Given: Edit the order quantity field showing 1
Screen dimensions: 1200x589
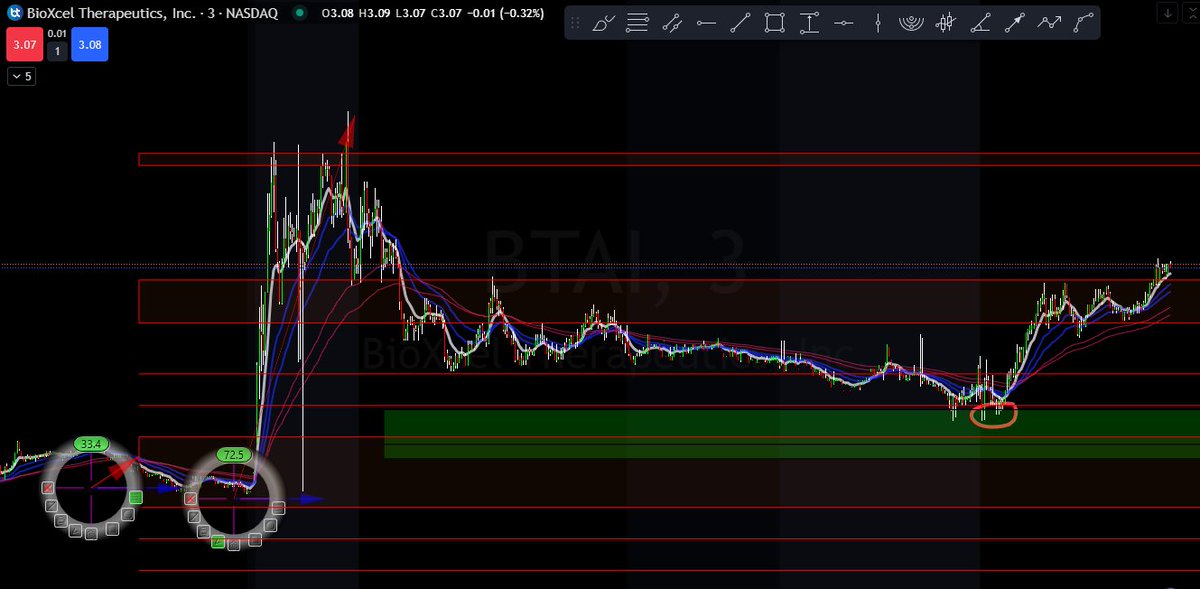Looking at the screenshot, I should tap(56, 50).
